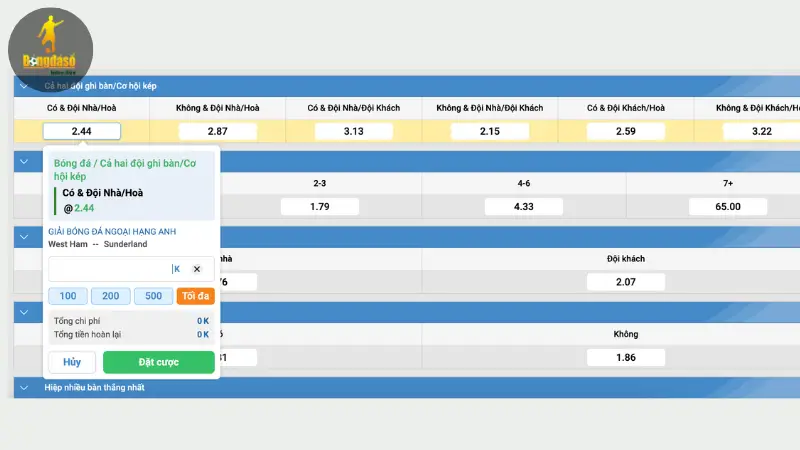
Task: Pick the 1.86 odds under Không
Action: [x=625, y=357]
